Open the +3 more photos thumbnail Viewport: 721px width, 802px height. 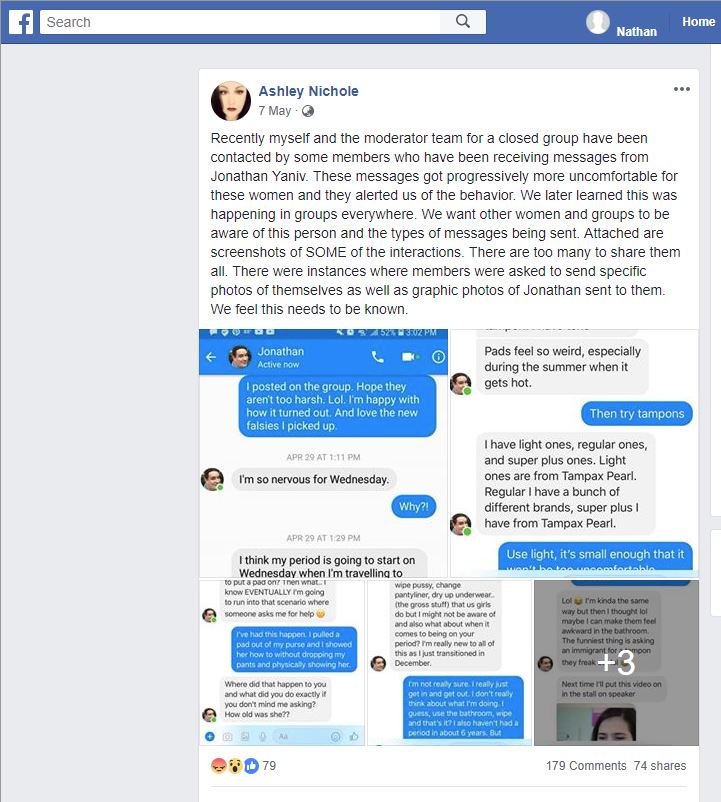616,662
